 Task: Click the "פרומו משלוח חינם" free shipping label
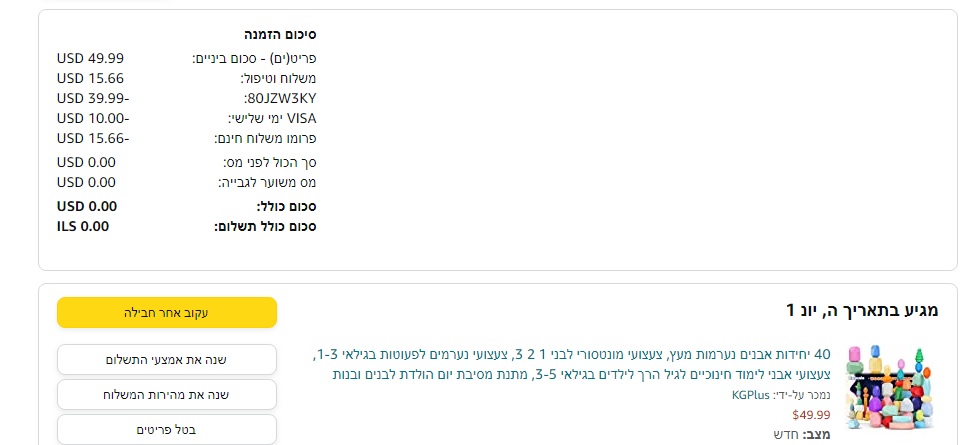pyautogui.click(x=265, y=138)
